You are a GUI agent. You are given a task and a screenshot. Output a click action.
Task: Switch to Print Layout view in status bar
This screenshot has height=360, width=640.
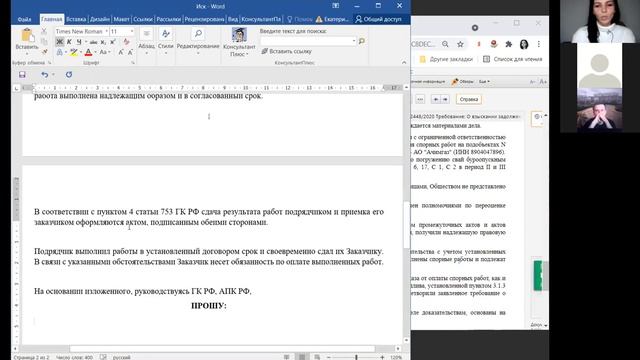pyautogui.click(x=302, y=357)
